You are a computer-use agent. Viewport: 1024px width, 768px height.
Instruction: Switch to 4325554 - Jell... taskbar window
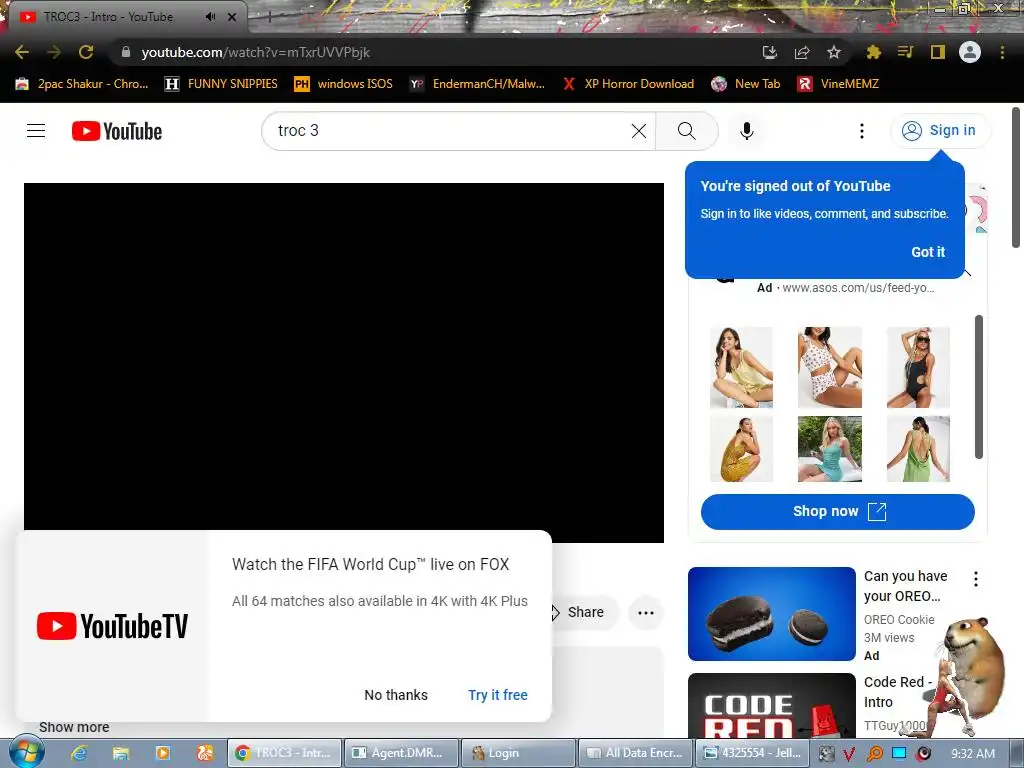pos(752,753)
